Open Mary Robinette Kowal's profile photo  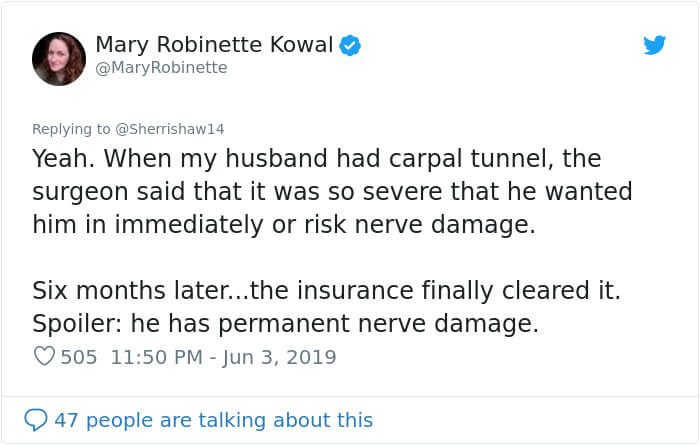coord(59,58)
